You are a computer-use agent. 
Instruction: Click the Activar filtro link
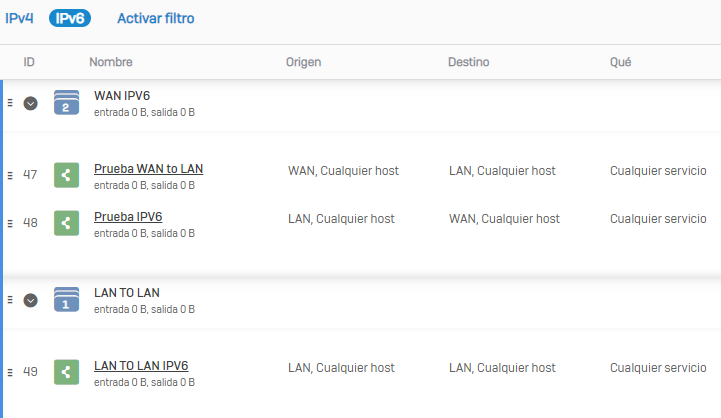[156, 18]
